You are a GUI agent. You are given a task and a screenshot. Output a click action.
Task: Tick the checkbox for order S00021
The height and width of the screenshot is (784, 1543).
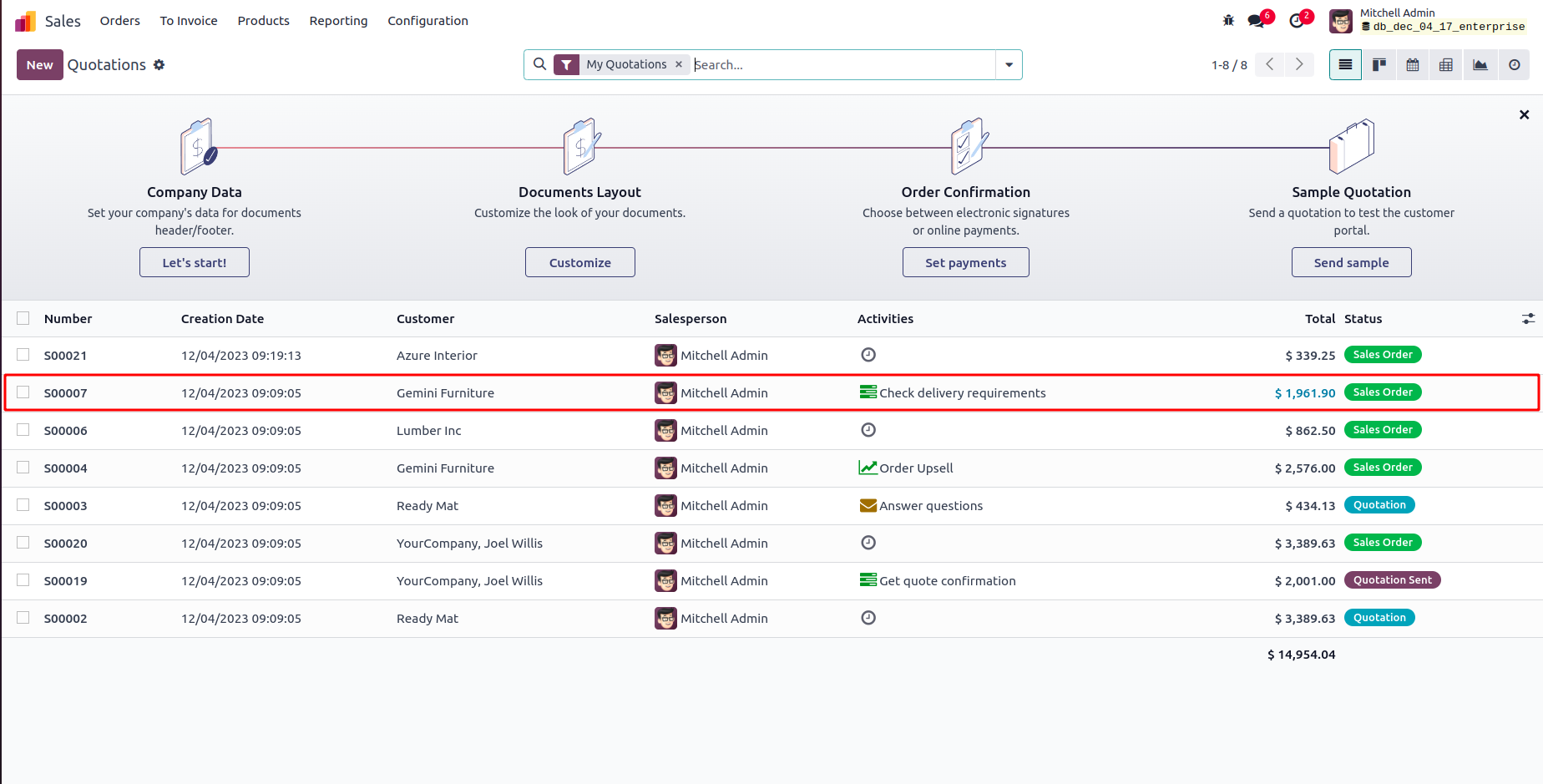pos(23,355)
